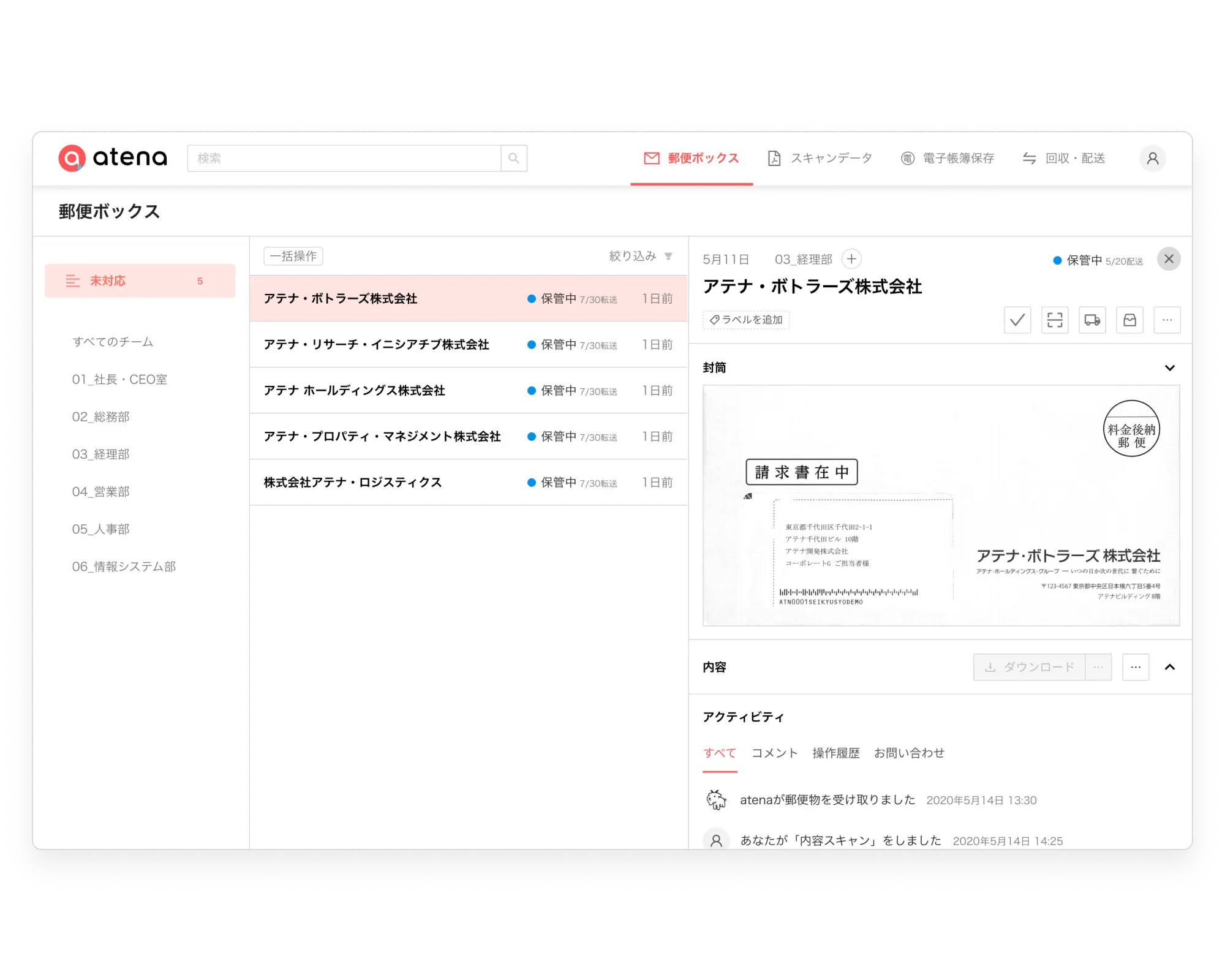
Task: Open the envelope scan image thumbnail
Action: coord(941,505)
